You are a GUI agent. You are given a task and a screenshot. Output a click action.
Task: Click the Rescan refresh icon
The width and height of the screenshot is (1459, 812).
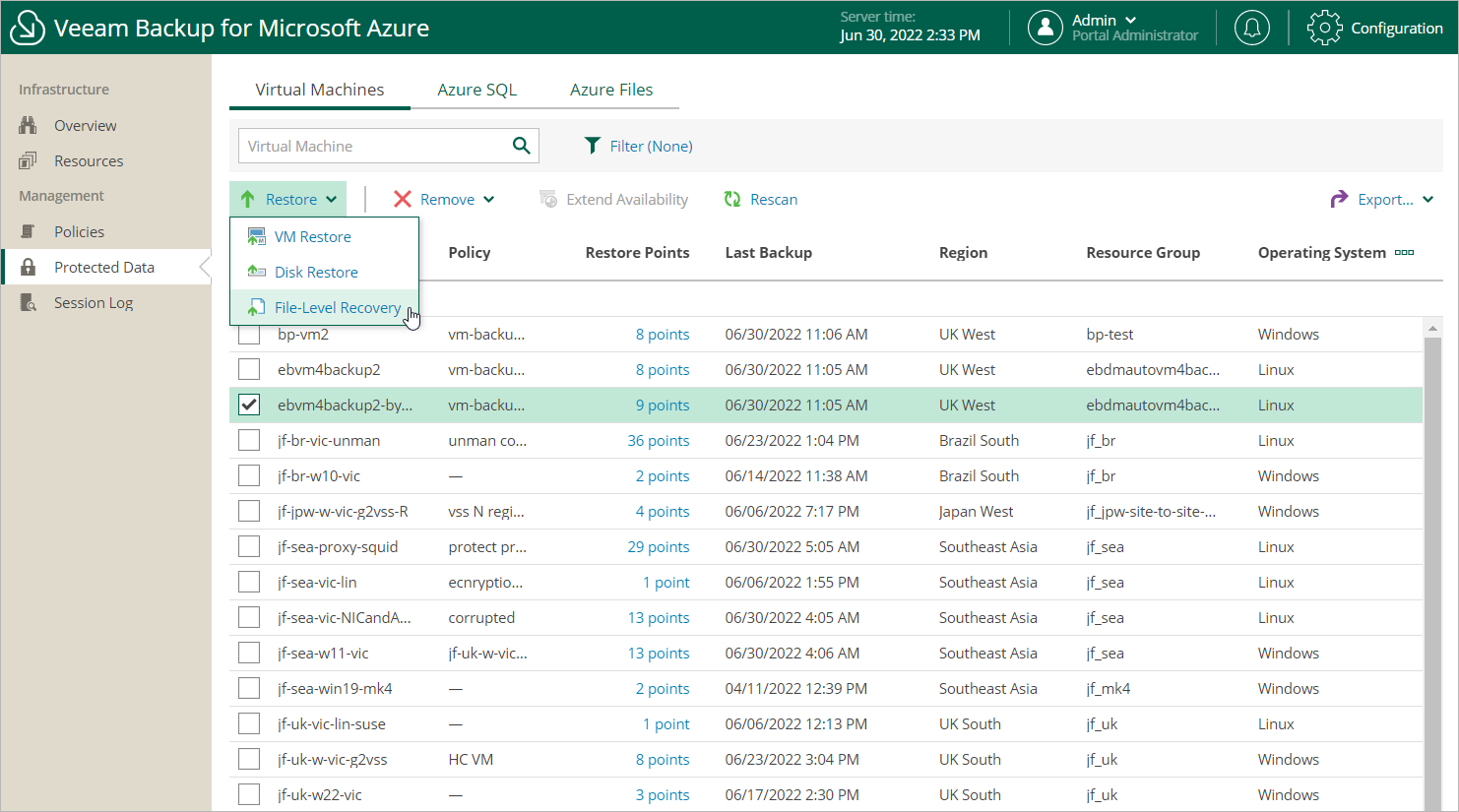732,199
